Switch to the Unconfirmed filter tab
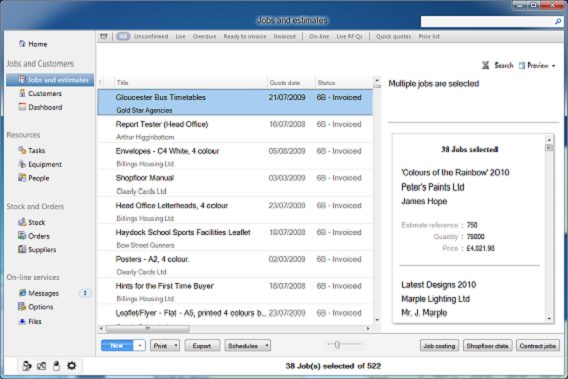Image resolution: width=568 pixels, height=379 pixels. pos(151,37)
